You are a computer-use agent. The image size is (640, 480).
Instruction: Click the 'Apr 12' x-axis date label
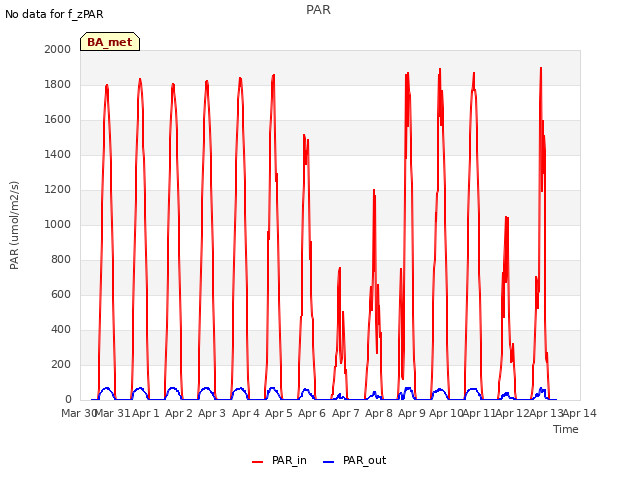pos(513,413)
